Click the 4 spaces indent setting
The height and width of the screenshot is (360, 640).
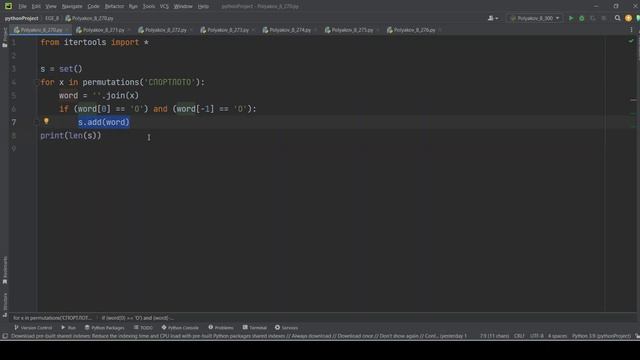click(558, 336)
